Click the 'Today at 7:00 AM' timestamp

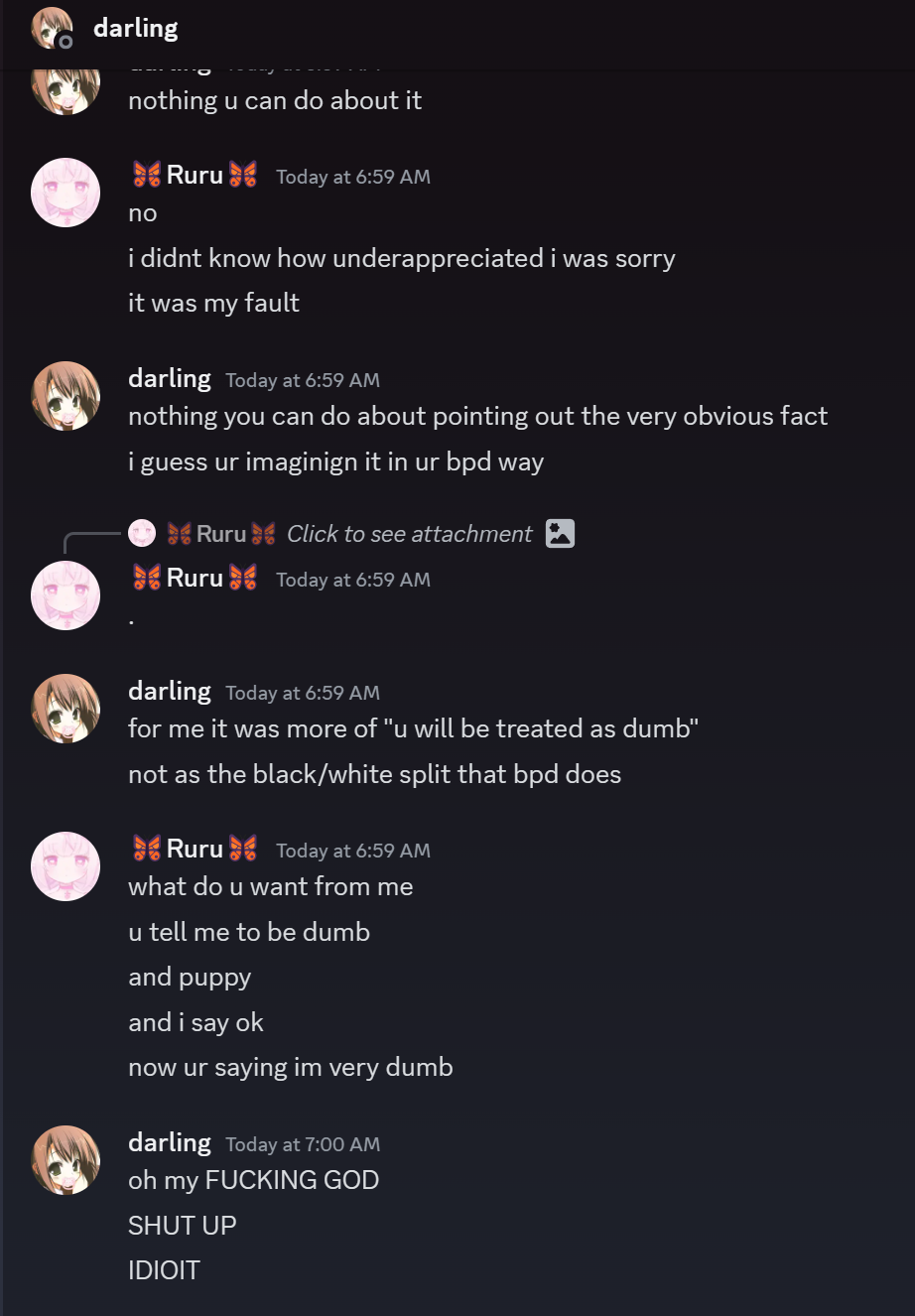coord(303,1144)
